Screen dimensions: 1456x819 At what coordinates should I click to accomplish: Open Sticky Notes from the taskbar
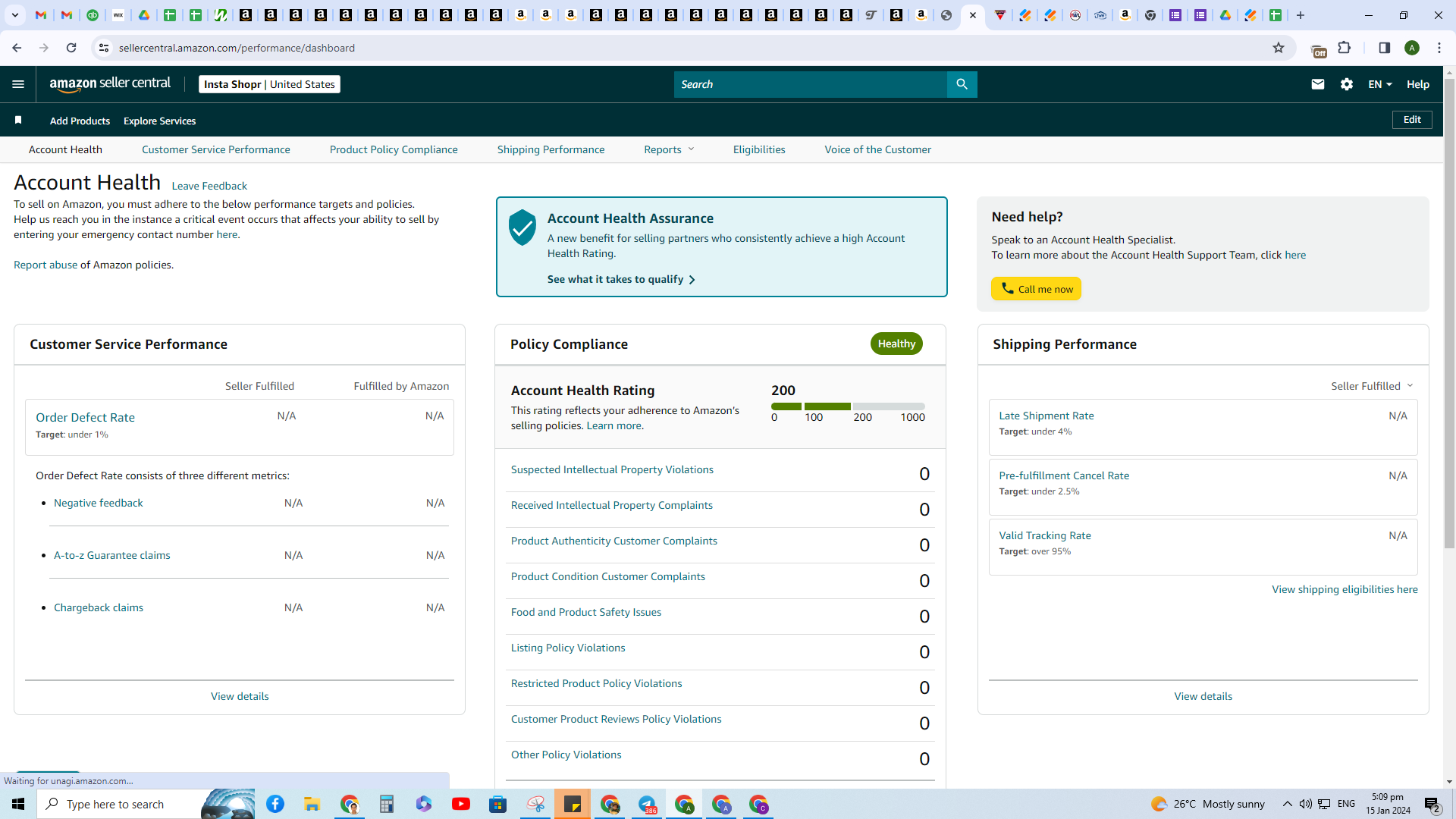pyautogui.click(x=573, y=804)
